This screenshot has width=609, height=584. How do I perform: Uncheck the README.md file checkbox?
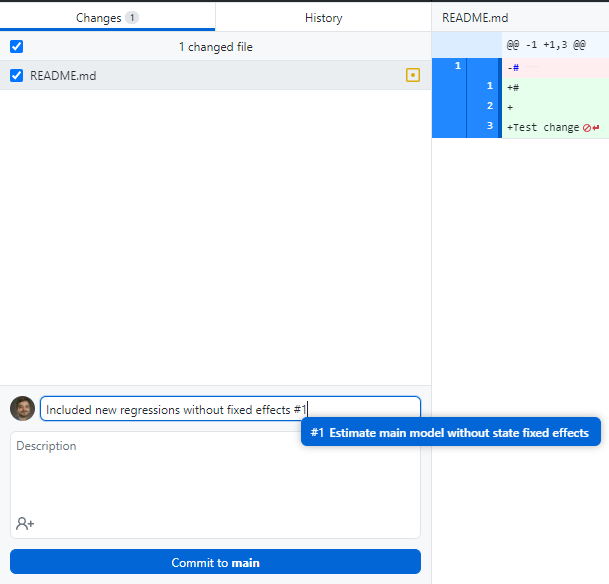pos(16,75)
